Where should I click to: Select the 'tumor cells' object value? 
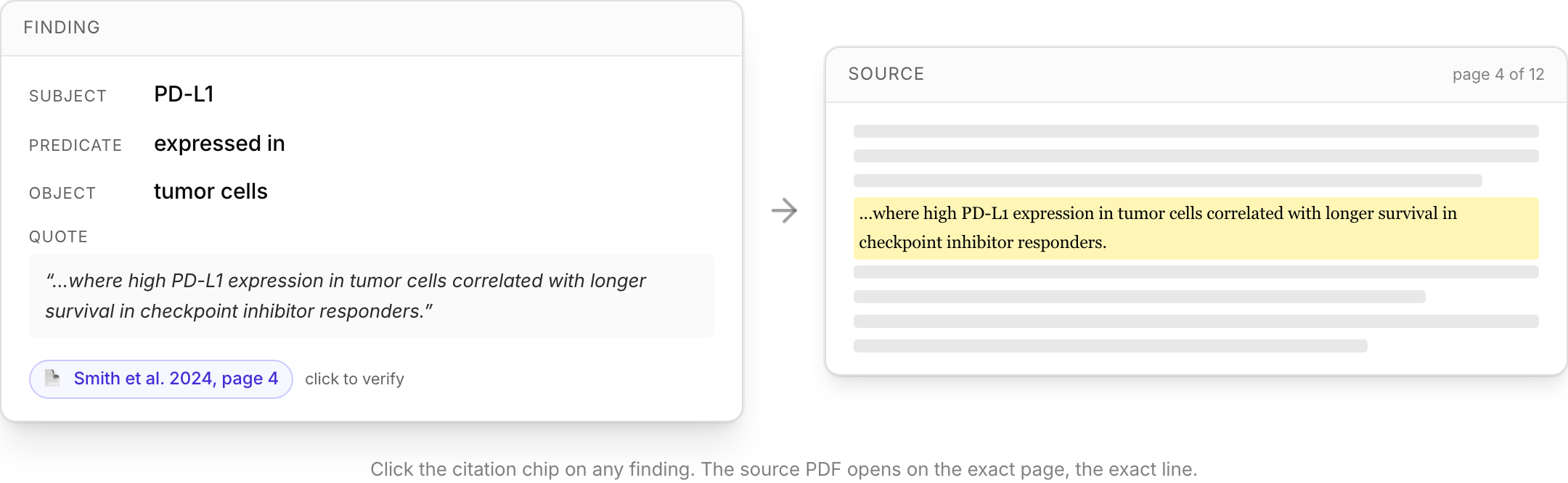coord(211,191)
